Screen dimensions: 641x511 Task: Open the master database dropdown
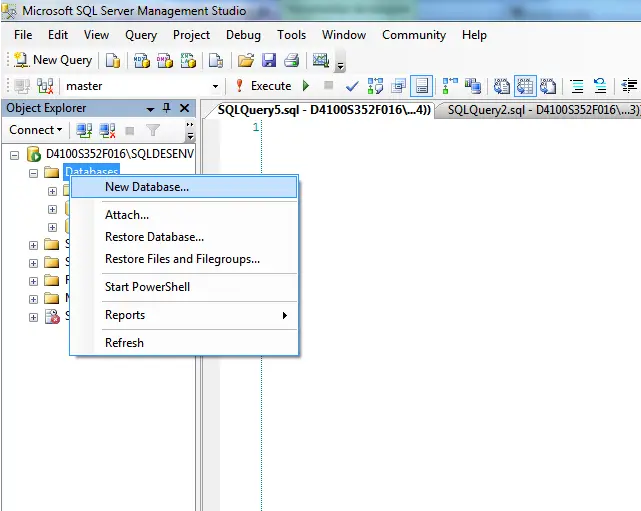[x=215, y=86]
